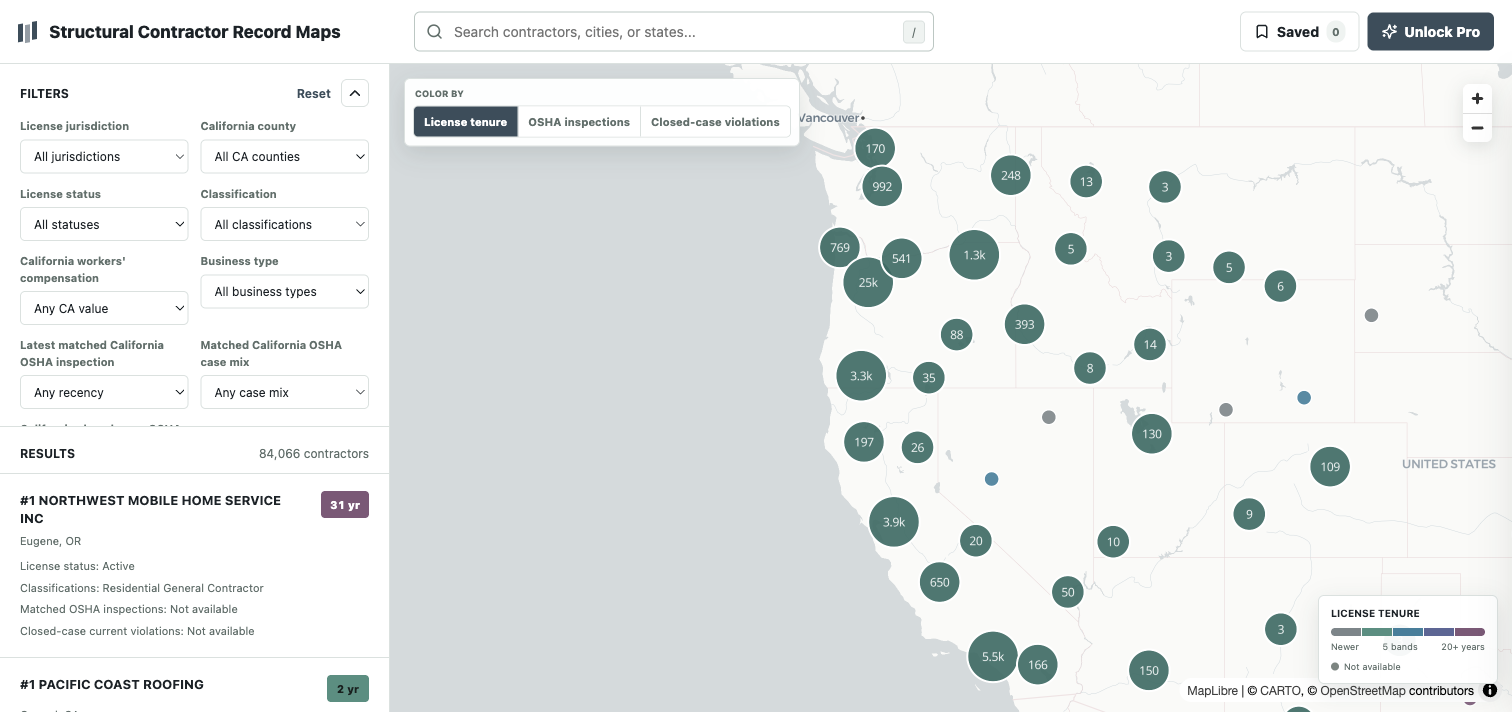Zoom in the map with plus

(x=1477, y=99)
